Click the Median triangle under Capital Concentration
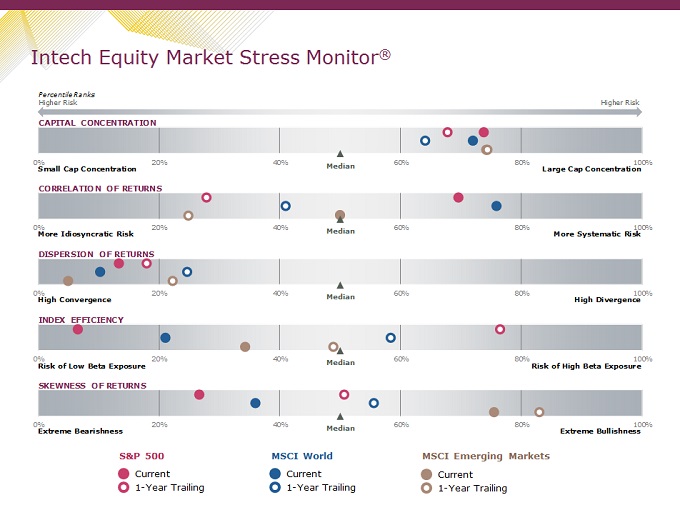 pyautogui.click(x=340, y=154)
